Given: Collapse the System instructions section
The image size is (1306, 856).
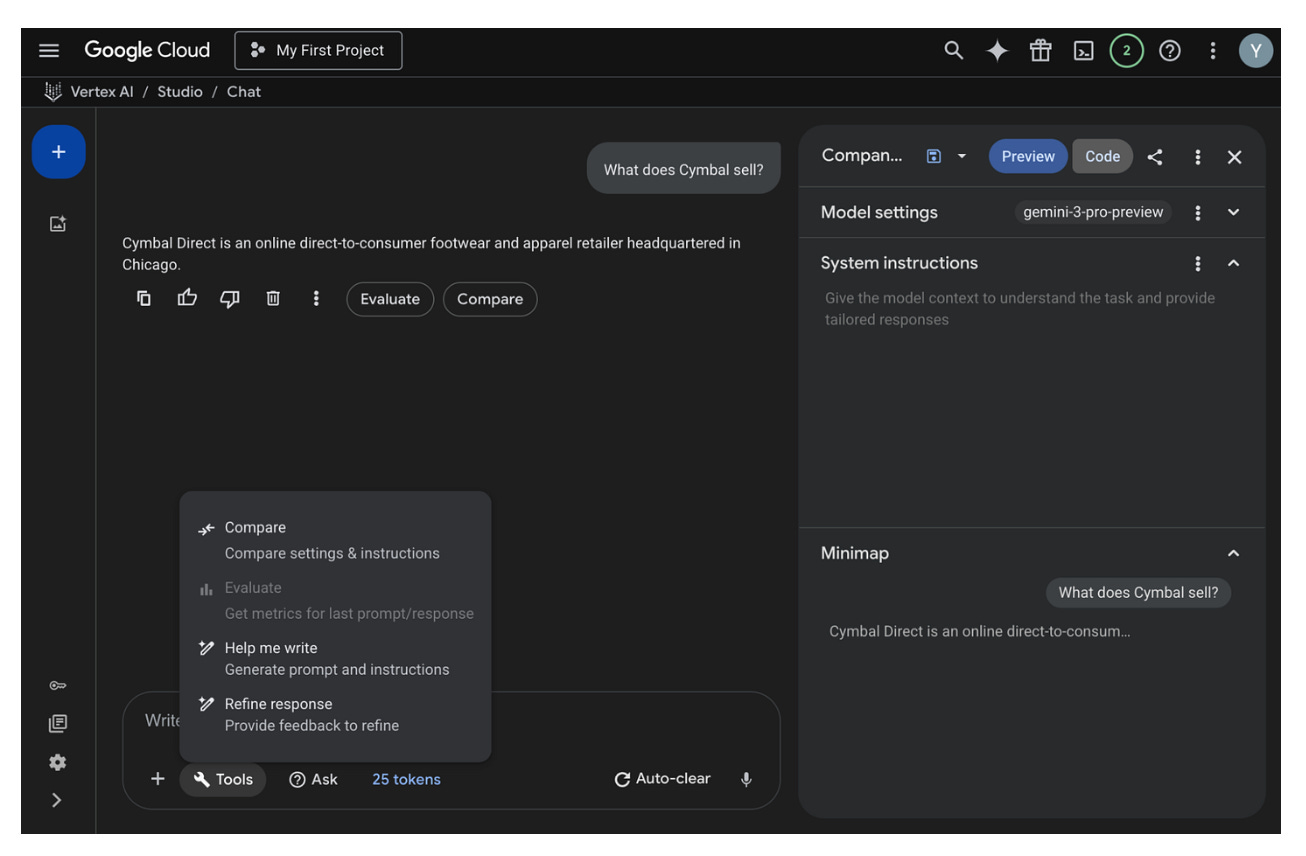Looking at the screenshot, I should [x=1233, y=263].
